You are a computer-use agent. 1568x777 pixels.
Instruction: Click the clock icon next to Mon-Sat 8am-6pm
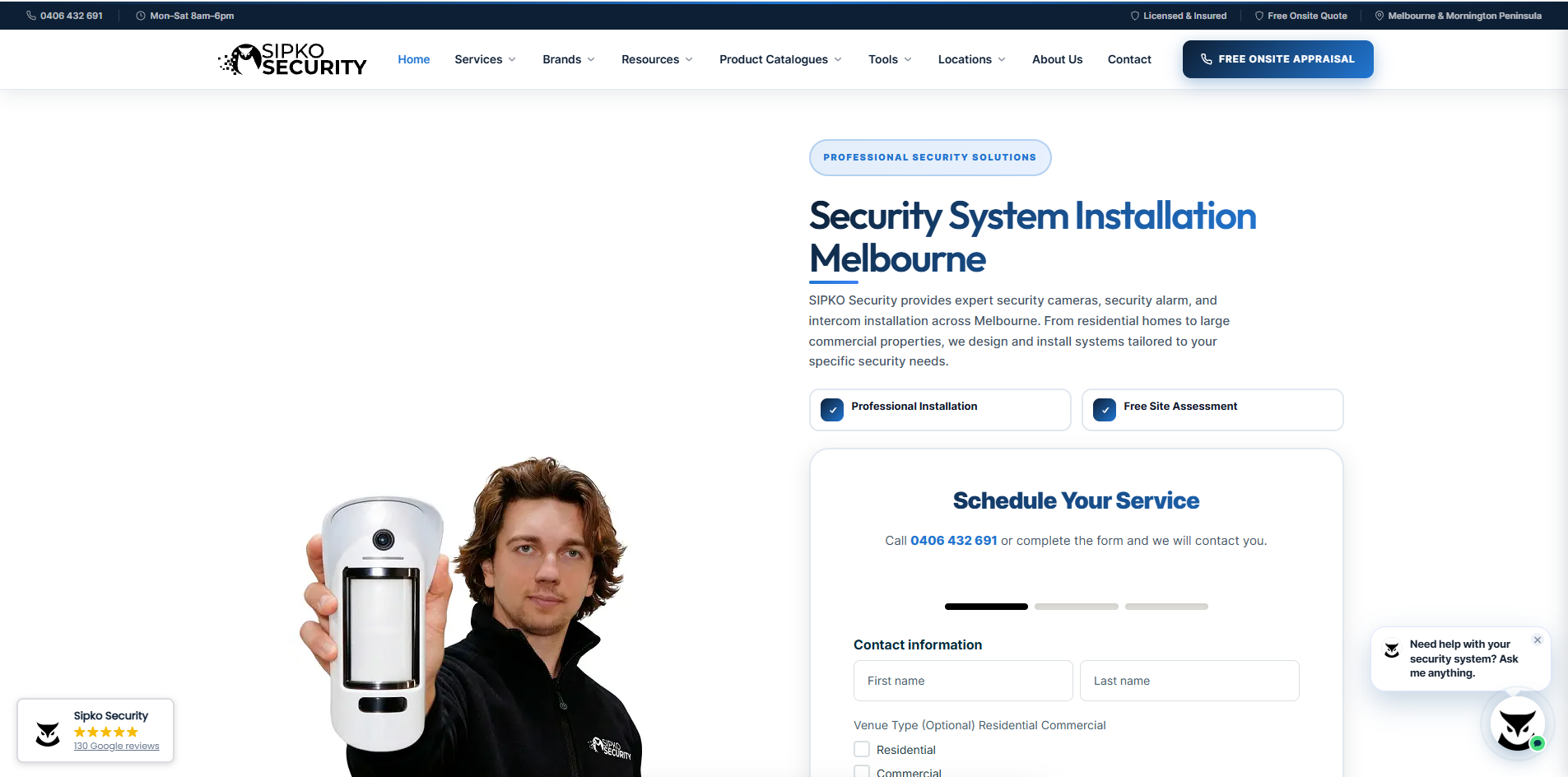141,16
